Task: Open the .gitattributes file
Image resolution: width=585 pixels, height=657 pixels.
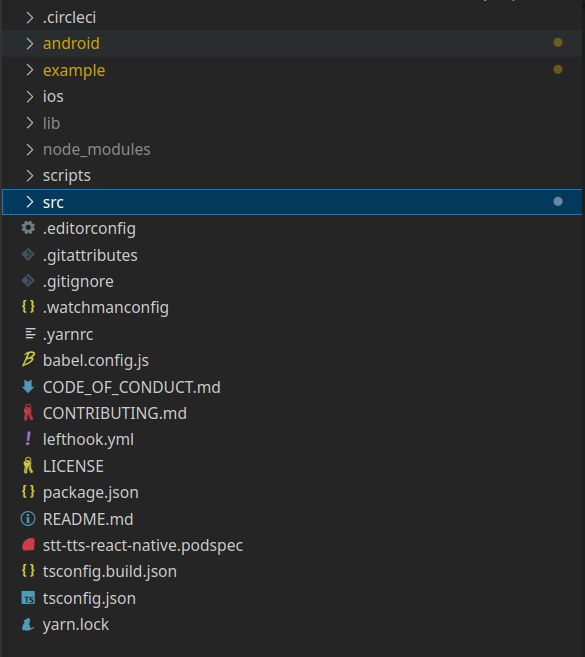Action: pyautogui.click(x=90, y=255)
